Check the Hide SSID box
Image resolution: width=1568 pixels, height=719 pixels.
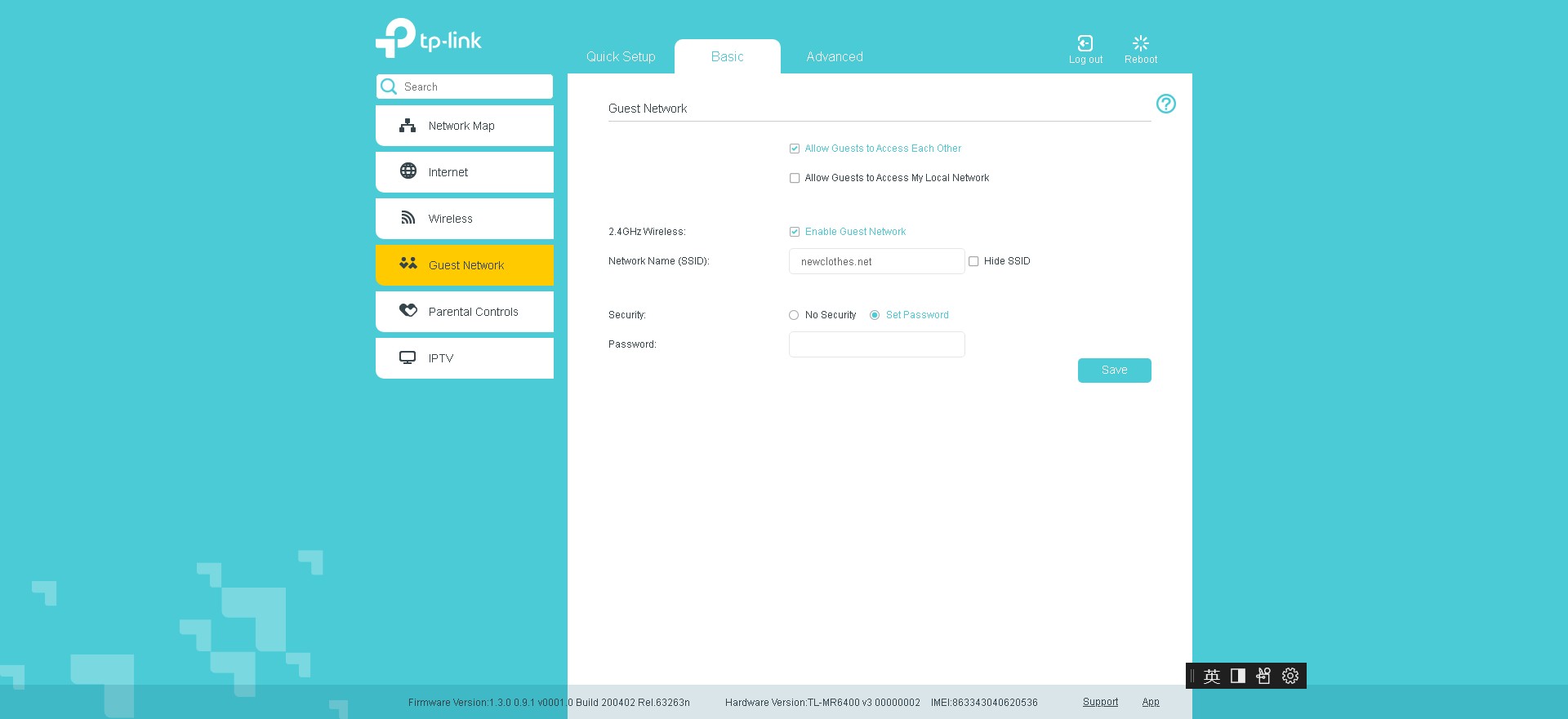pos(973,261)
